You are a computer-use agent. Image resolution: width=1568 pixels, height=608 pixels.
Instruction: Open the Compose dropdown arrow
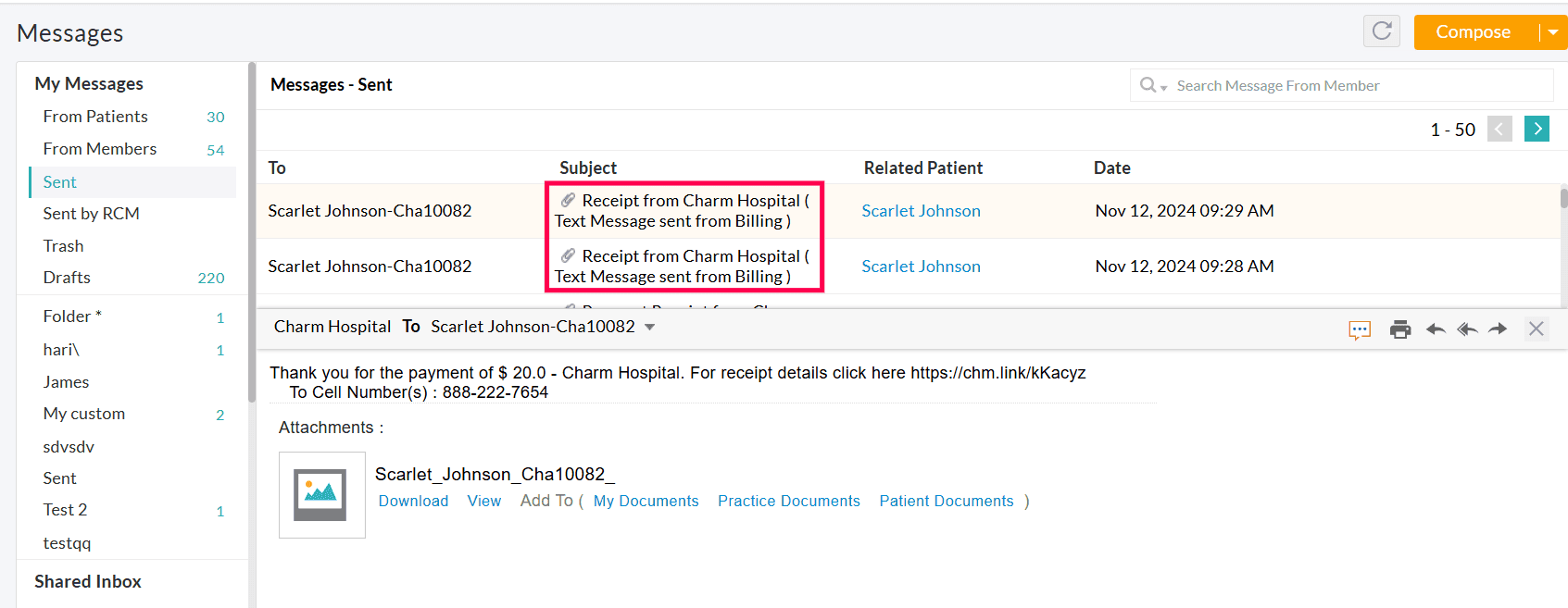click(x=1553, y=32)
